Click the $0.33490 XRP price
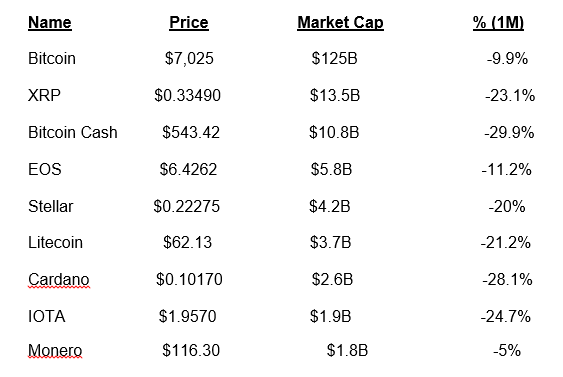Screen dimensions: 563x377 [187, 96]
